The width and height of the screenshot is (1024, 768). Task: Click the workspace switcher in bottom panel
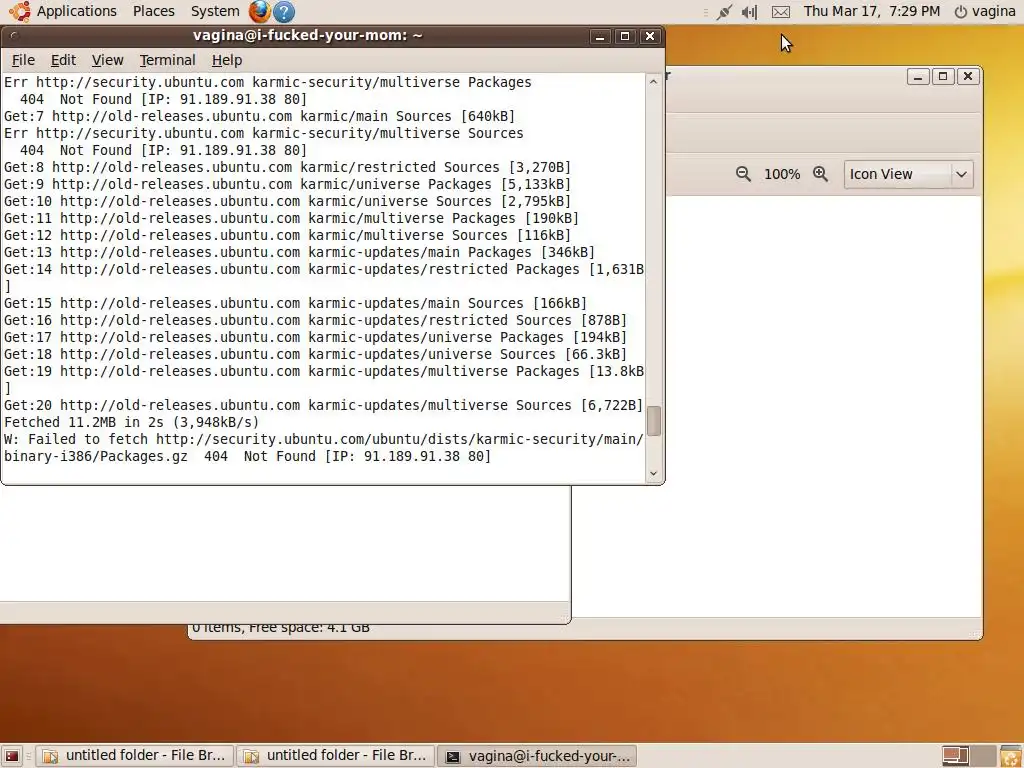pyautogui.click(x=968, y=756)
